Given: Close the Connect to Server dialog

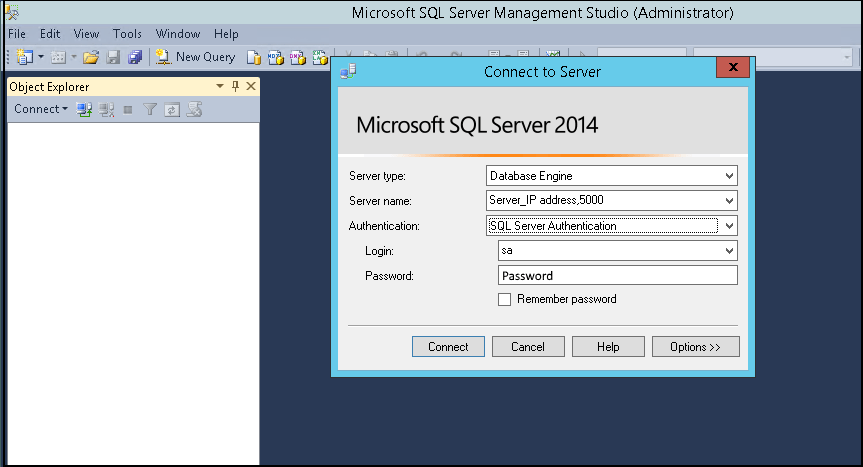Looking at the screenshot, I should pos(733,67).
